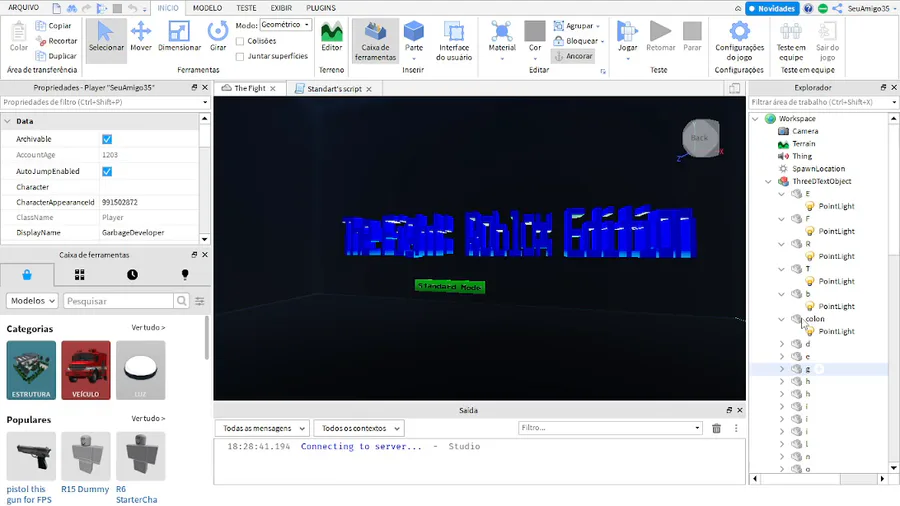Click the Pesquisar search field

coord(118,301)
